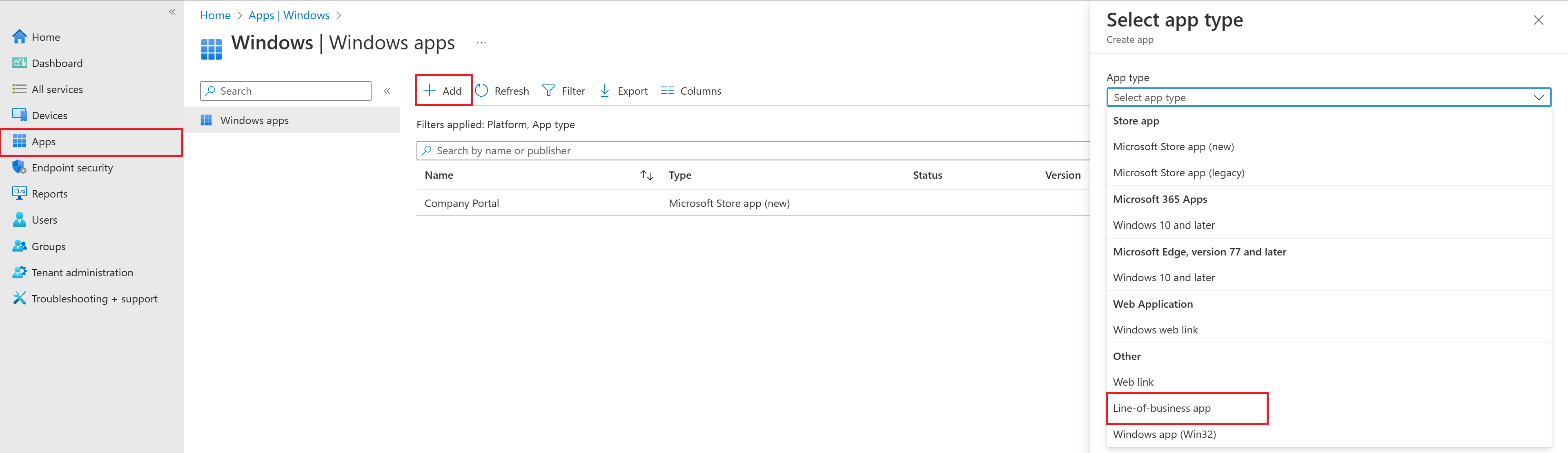Image resolution: width=1568 pixels, height=453 pixels.
Task: Click the Reports icon in navigation
Action: click(20, 193)
